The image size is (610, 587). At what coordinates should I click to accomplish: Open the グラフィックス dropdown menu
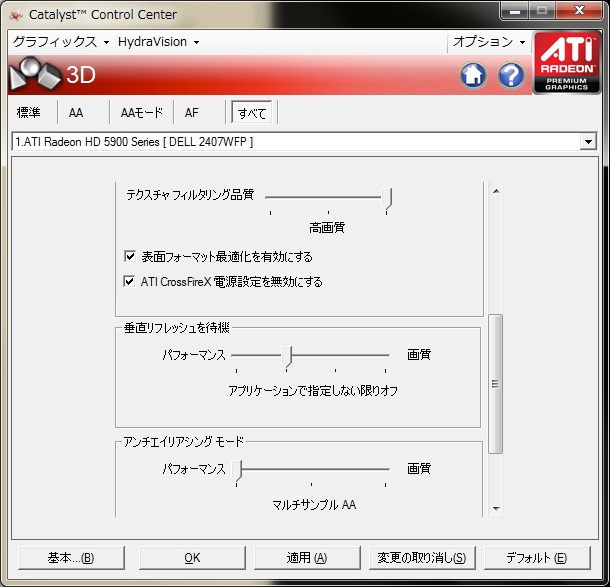pyautogui.click(x=61, y=42)
